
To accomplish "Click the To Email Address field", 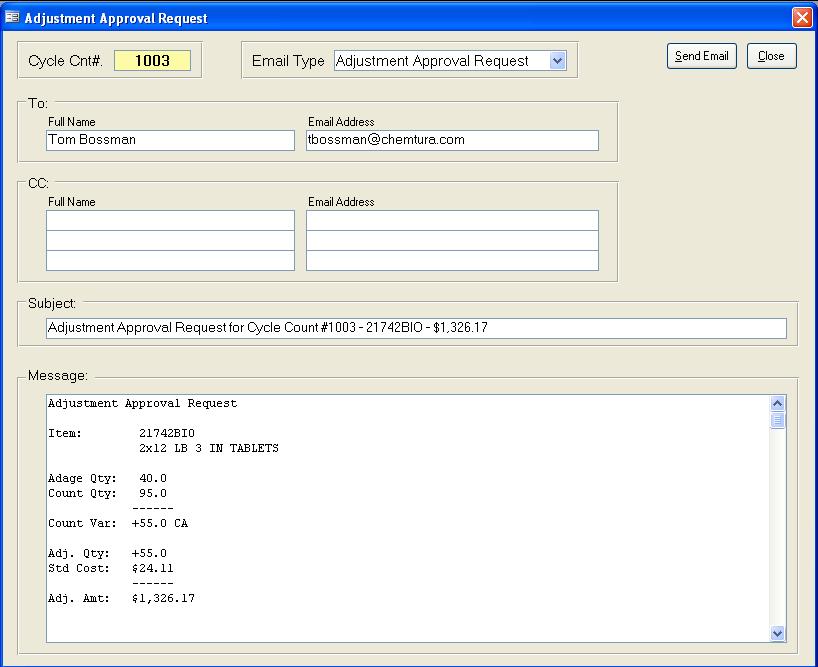I will pos(452,140).
